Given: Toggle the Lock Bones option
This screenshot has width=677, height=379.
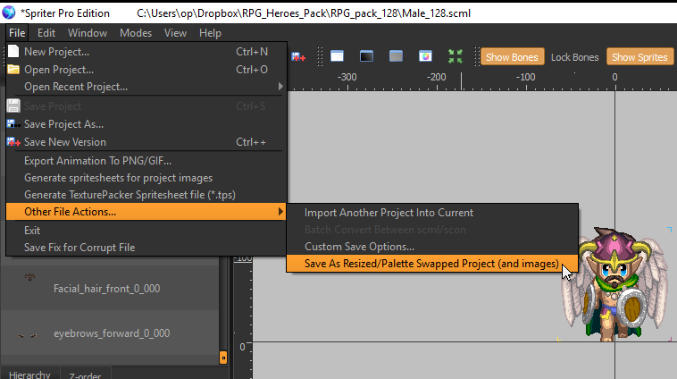Looking at the screenshot, I should [575, 57].
